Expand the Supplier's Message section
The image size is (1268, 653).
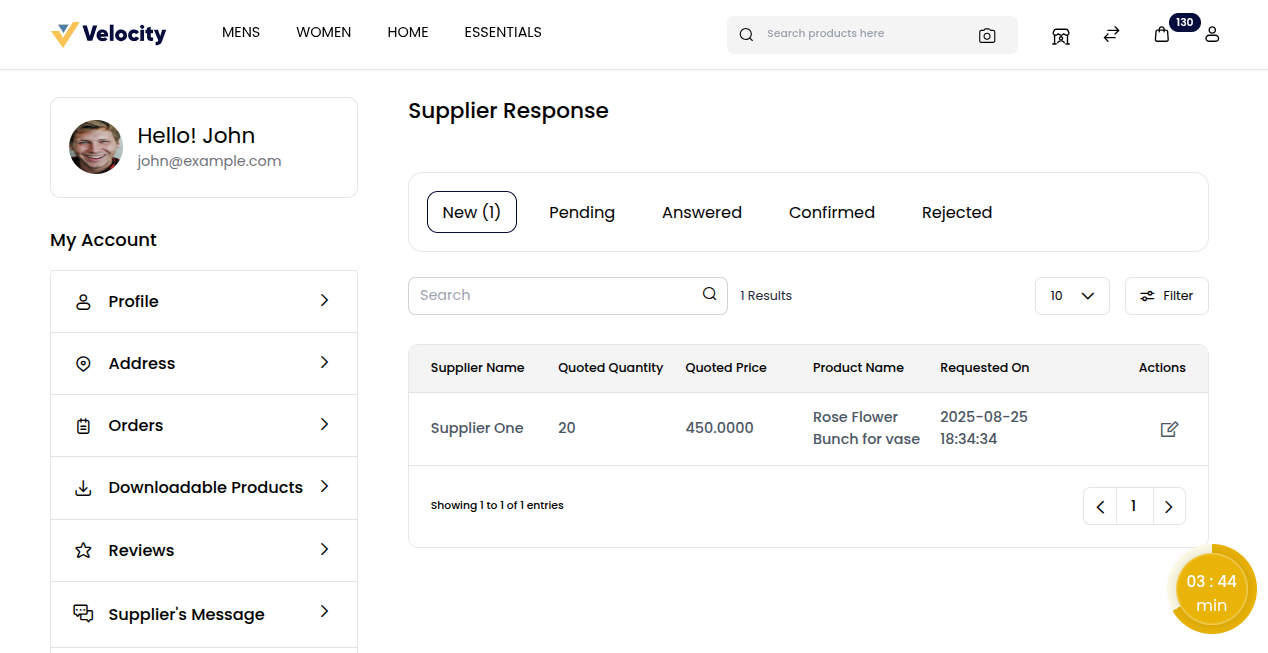coord(203,613)
